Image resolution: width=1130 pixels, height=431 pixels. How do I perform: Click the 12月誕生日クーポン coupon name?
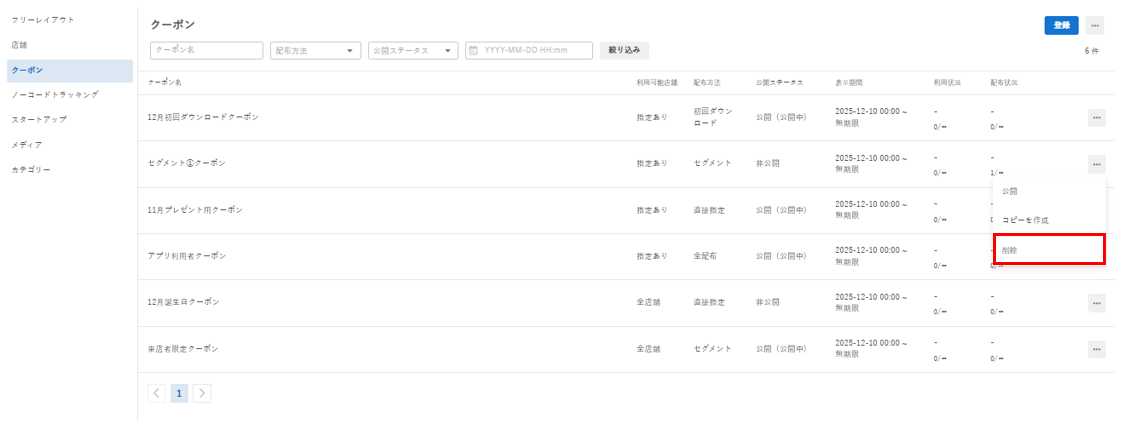pyautogui.click(x=183, y=302)
